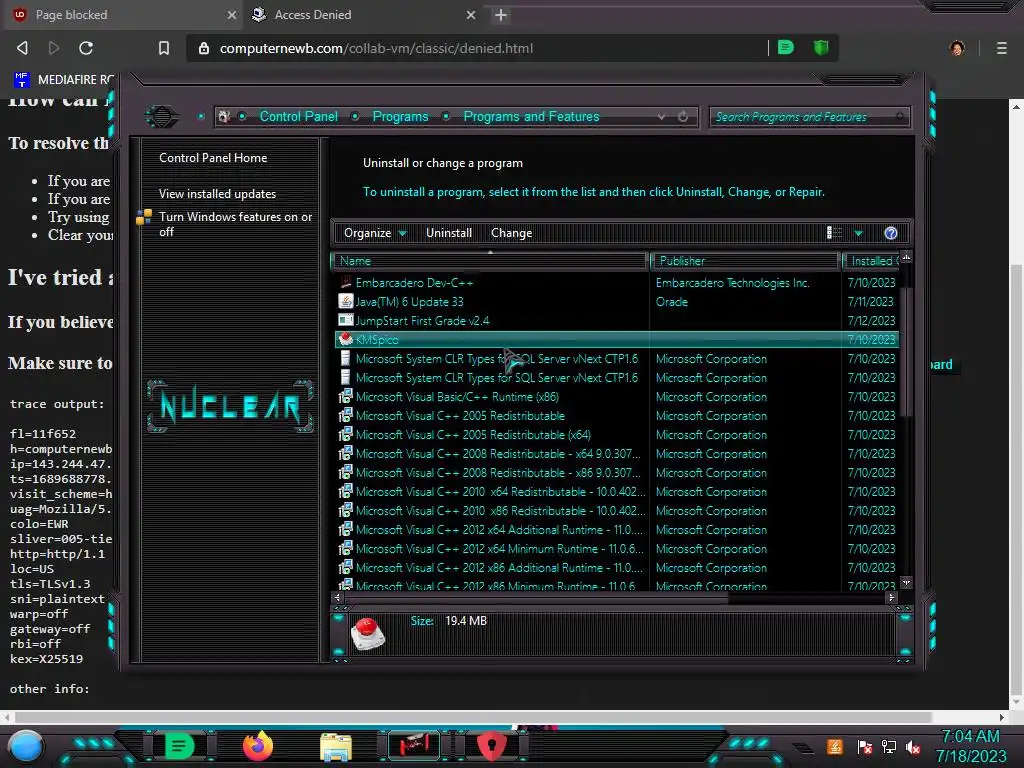Open View installed updates link
The height and width of the screenshot is (768, 1024).
tap(217, 194)
